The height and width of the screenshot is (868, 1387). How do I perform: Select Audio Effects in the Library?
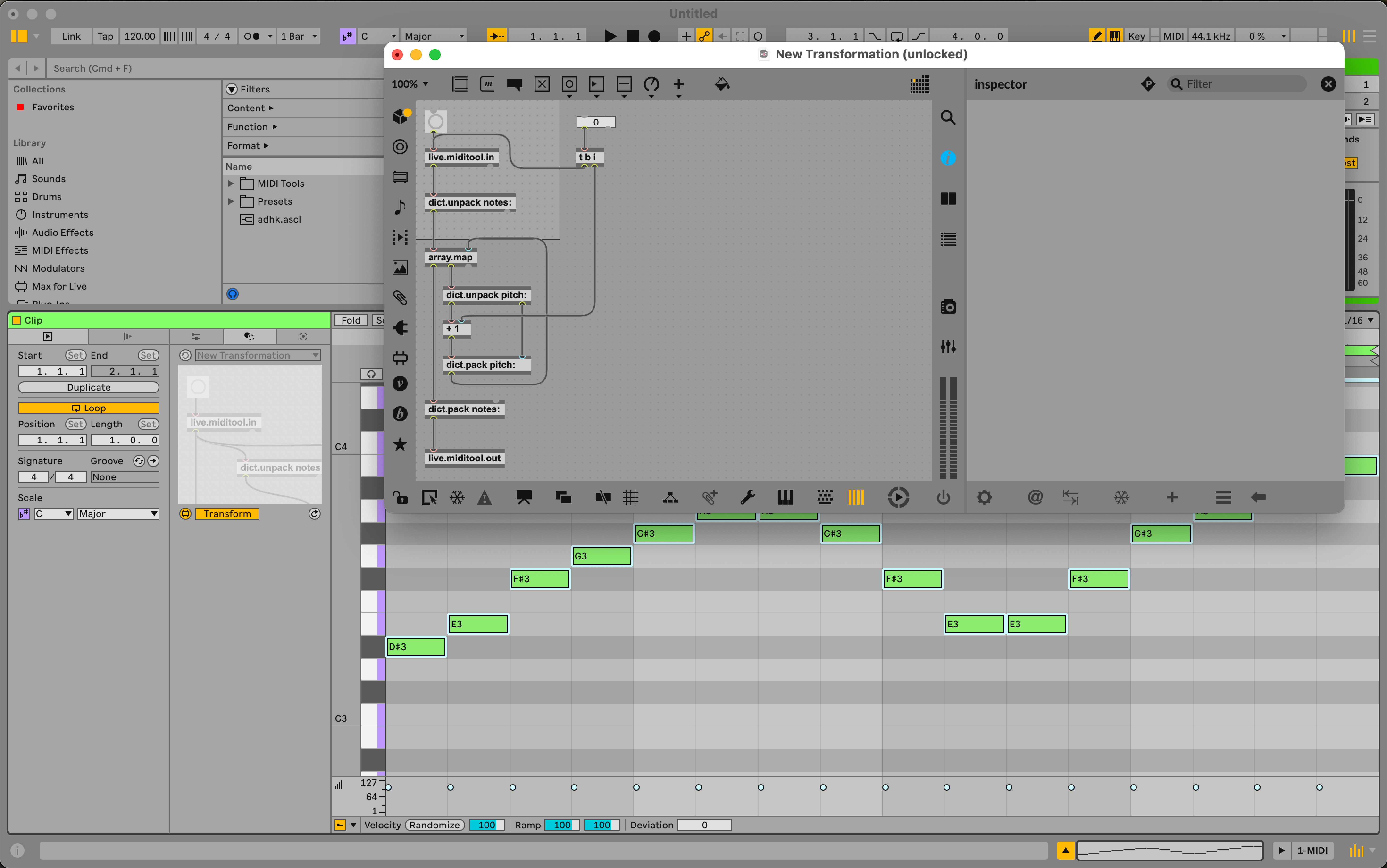click(x=62, y=233)
